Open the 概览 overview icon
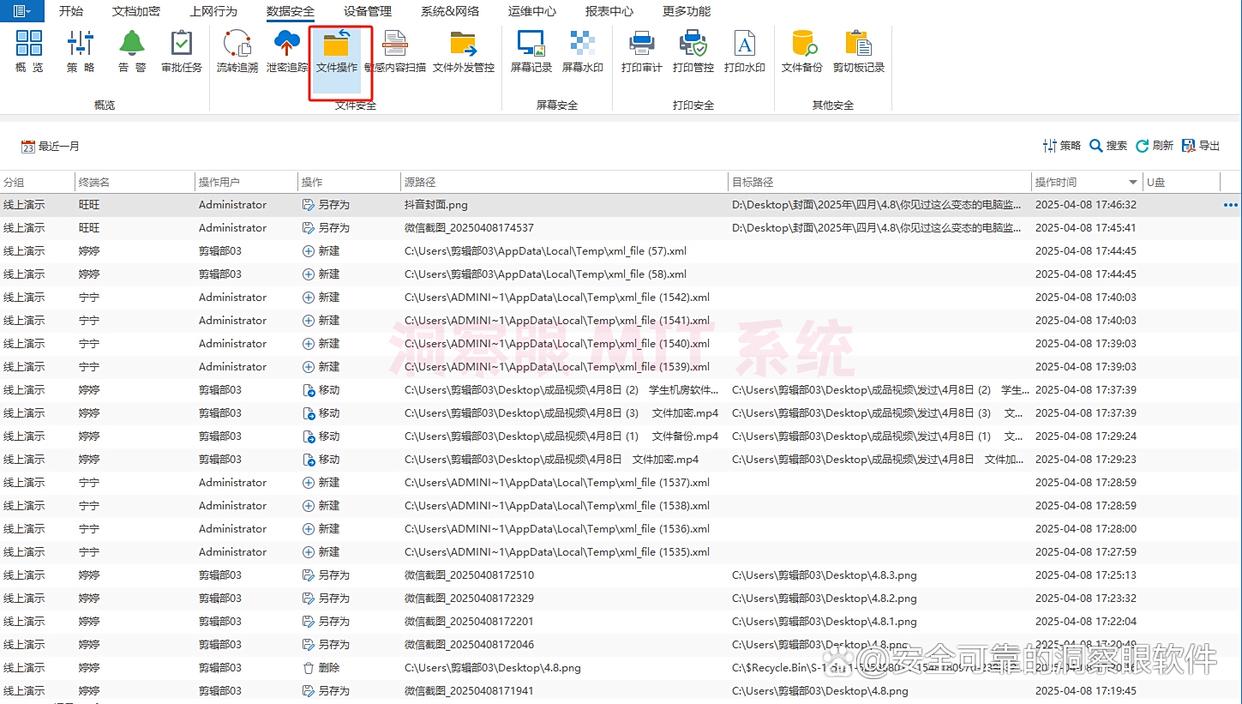The width and height of the screenshot is (1242, 704). click(30, 50)
